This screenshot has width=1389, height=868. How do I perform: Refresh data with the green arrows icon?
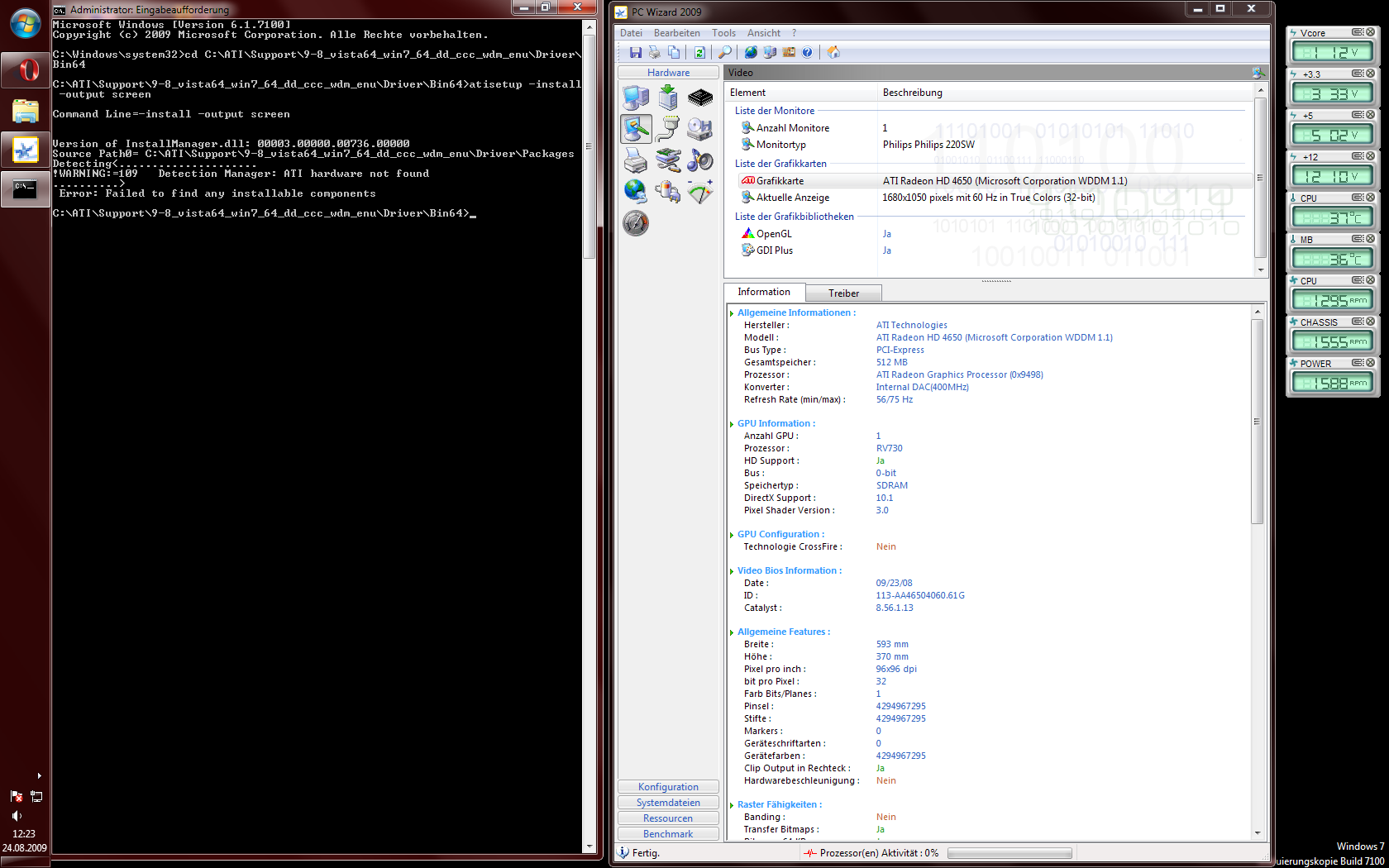point(699,52)
